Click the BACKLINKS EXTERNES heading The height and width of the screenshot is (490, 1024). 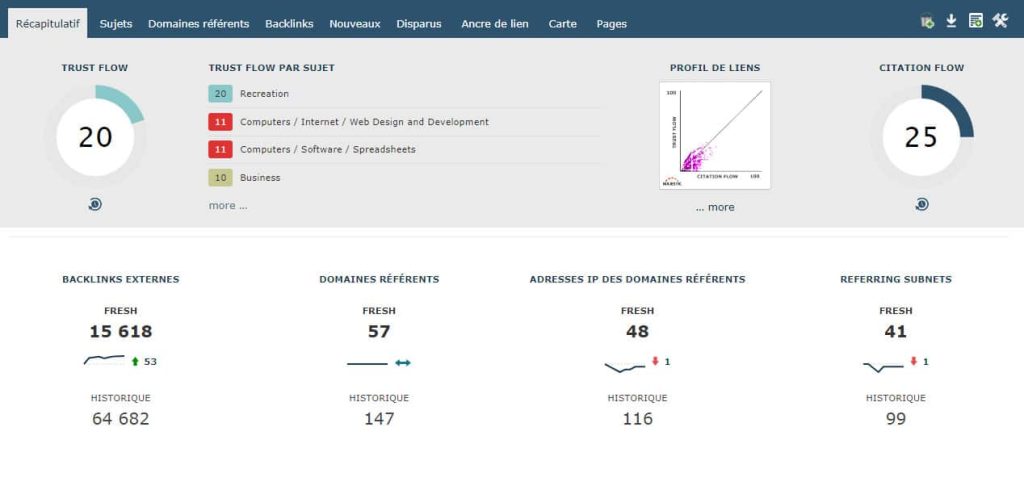coord(121,280)
